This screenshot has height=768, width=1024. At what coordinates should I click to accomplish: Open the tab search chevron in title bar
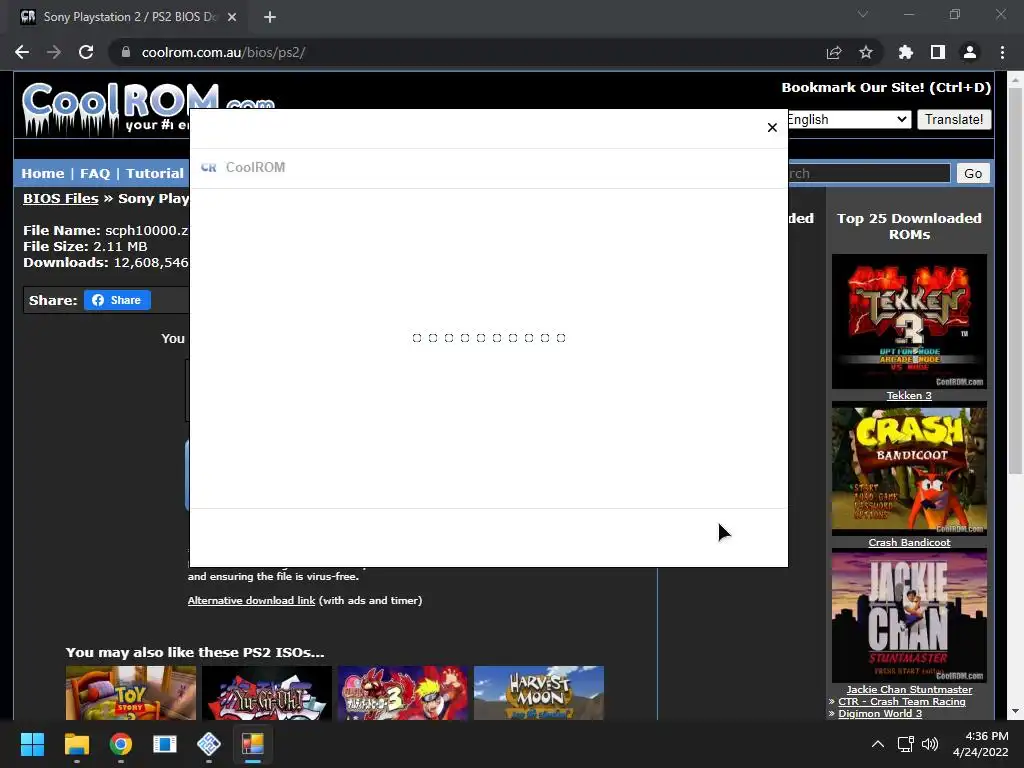point(863,14)
